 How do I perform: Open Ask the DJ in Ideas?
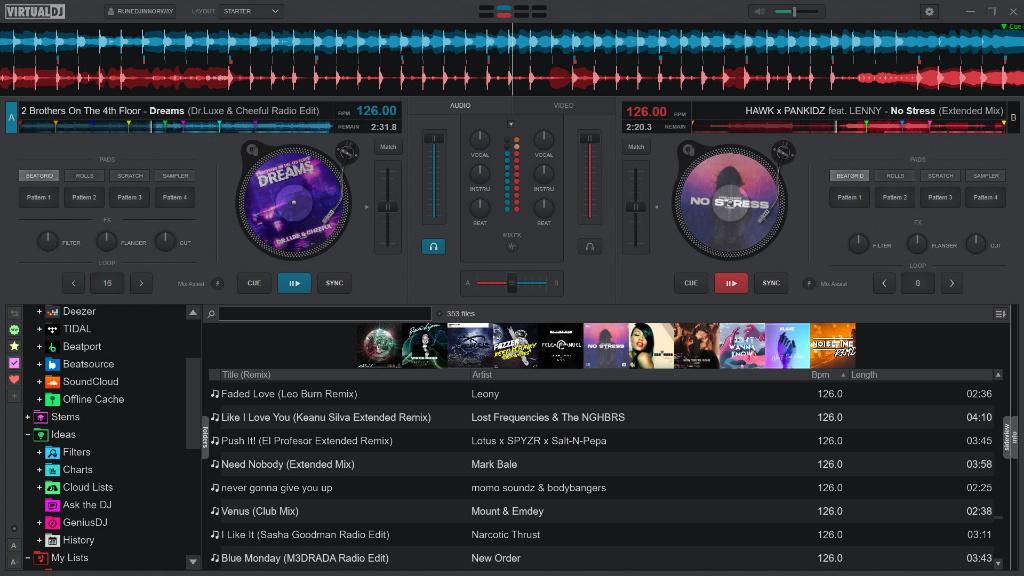tap(78, 505)
